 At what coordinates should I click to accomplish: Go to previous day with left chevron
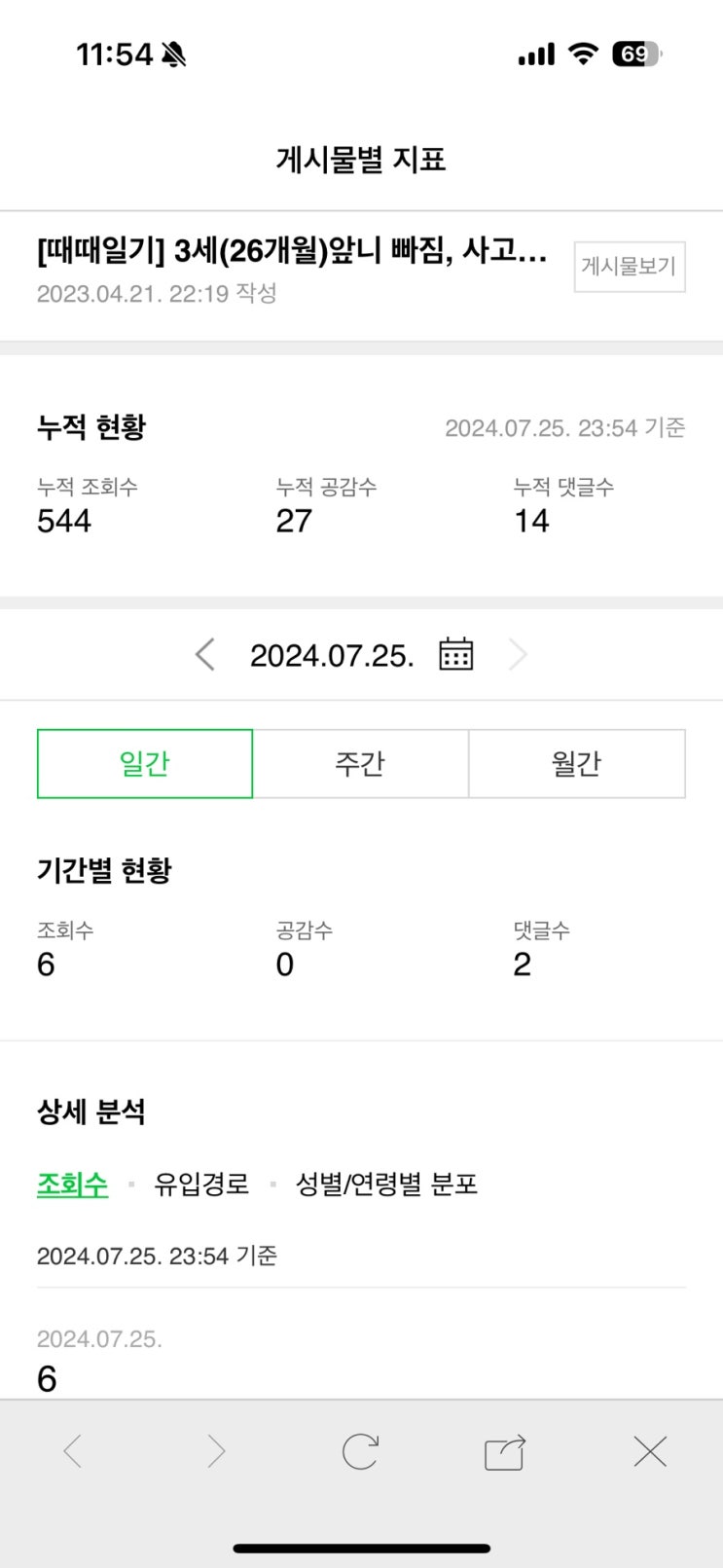[204, 654]
